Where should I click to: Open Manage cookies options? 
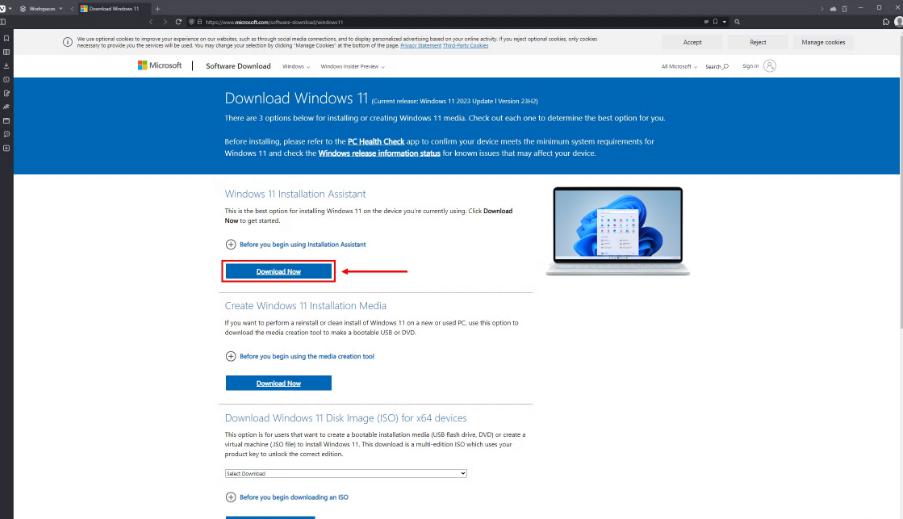[x=823, y=42]
